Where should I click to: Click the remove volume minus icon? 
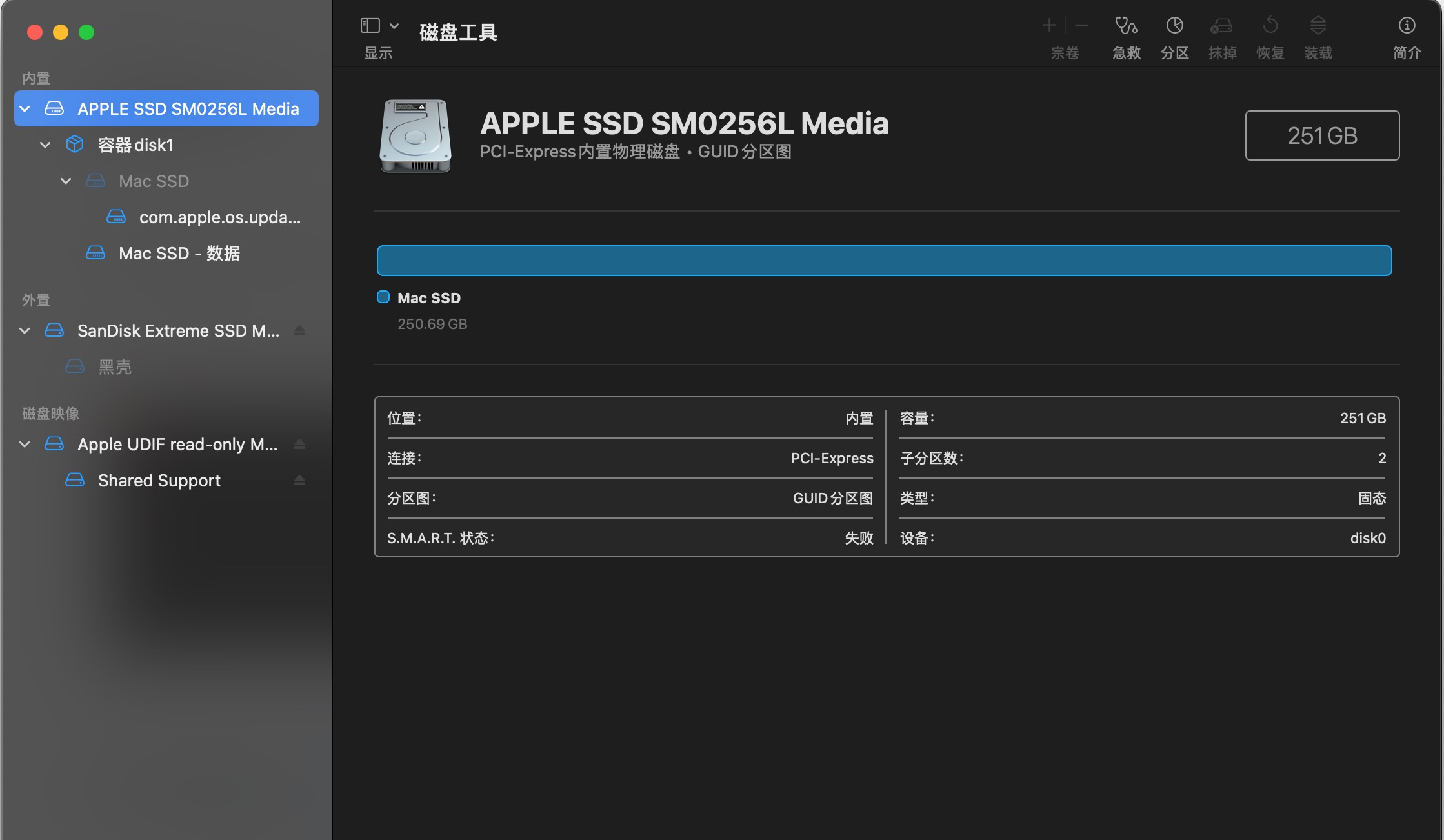[1082, 26]
